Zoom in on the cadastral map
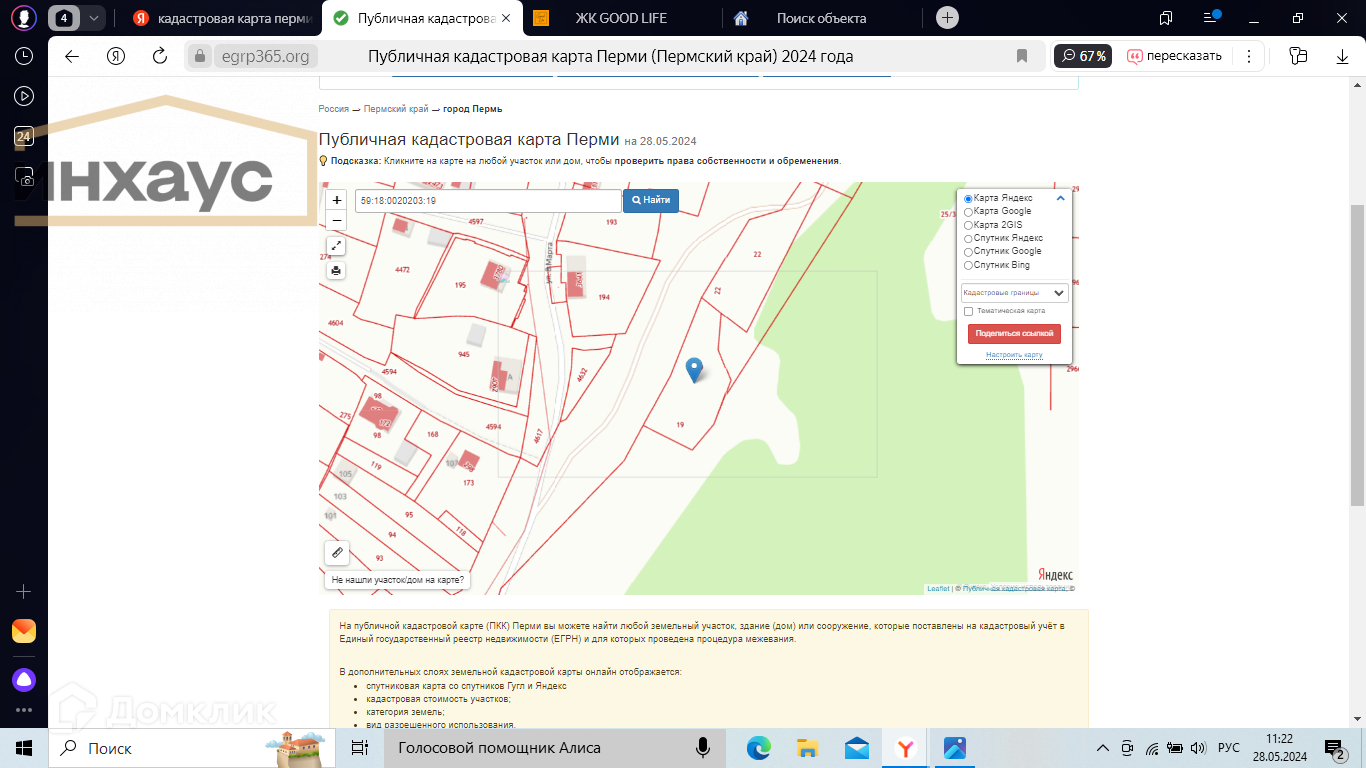Viewport: 1366px width, 768px height. 337,200
